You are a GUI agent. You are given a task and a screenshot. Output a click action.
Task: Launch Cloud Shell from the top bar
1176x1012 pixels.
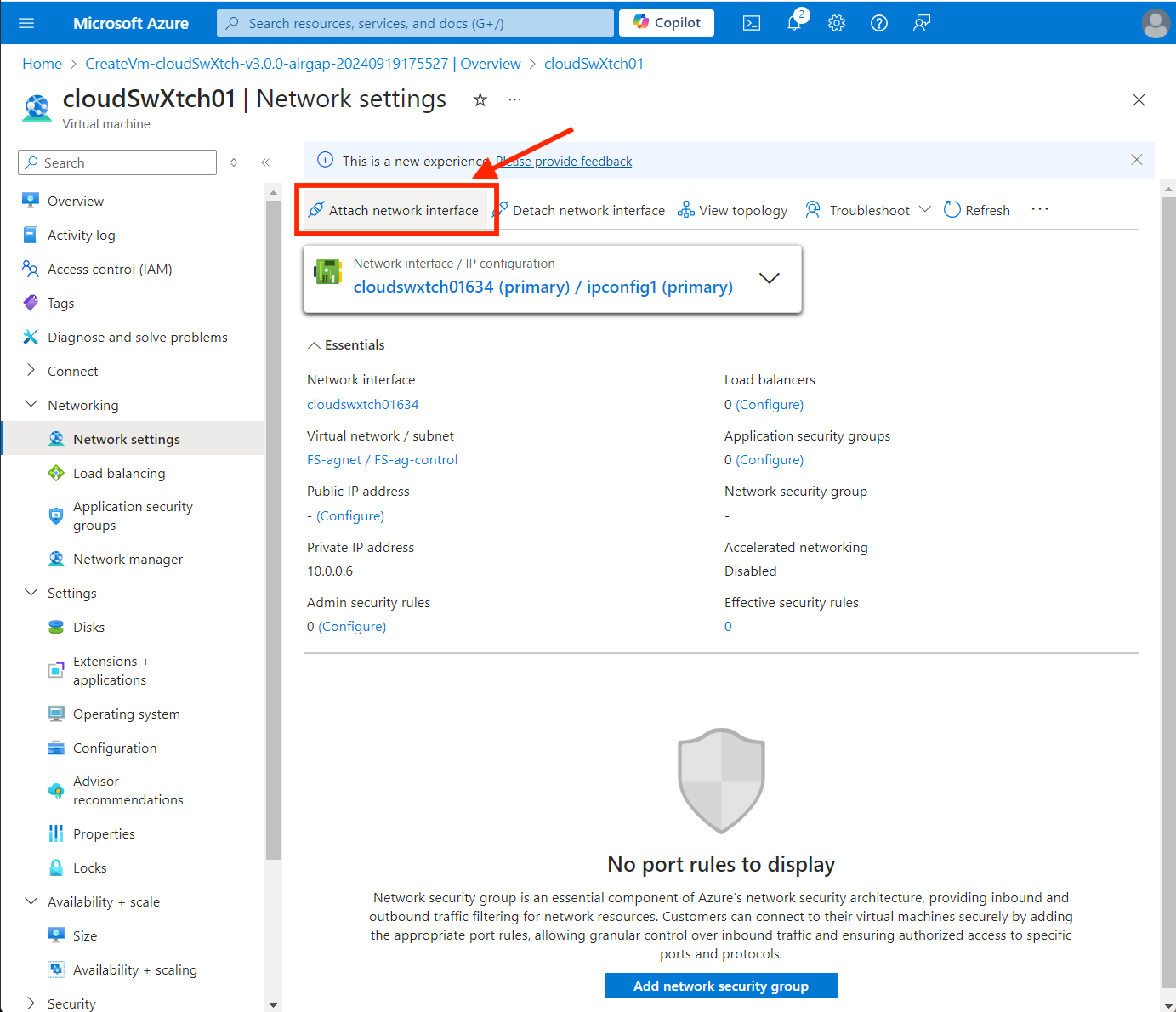coord(751,23)
